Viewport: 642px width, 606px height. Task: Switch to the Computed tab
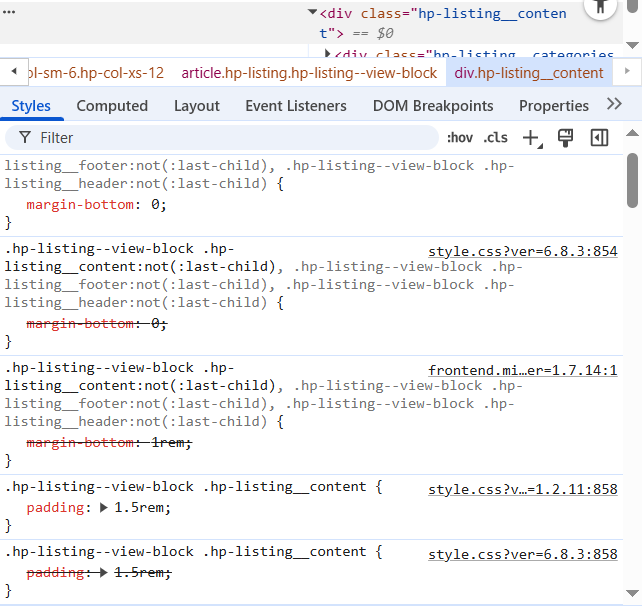(x=112, y=106)
